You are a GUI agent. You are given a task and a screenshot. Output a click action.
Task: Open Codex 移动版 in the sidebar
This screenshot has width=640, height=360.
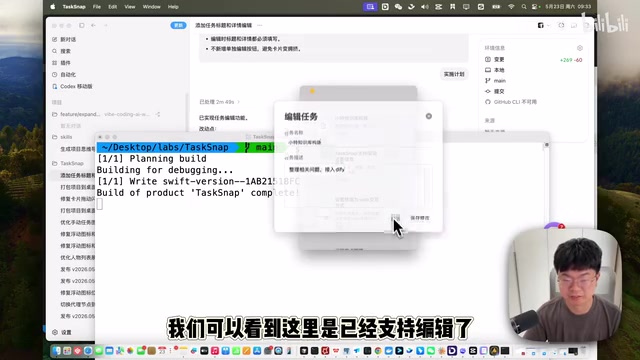pos(72,87)
